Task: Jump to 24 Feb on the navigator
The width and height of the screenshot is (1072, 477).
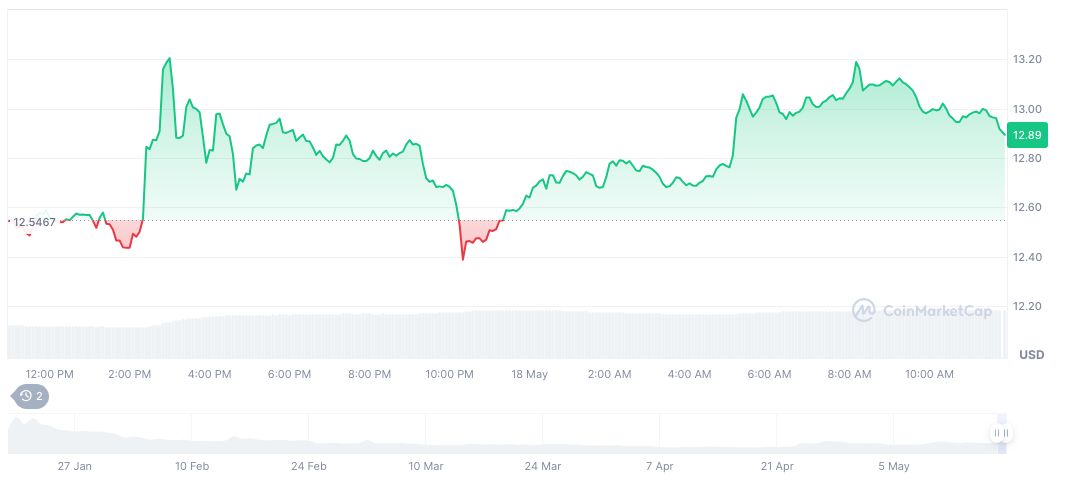Action: [x=309, y=466]
